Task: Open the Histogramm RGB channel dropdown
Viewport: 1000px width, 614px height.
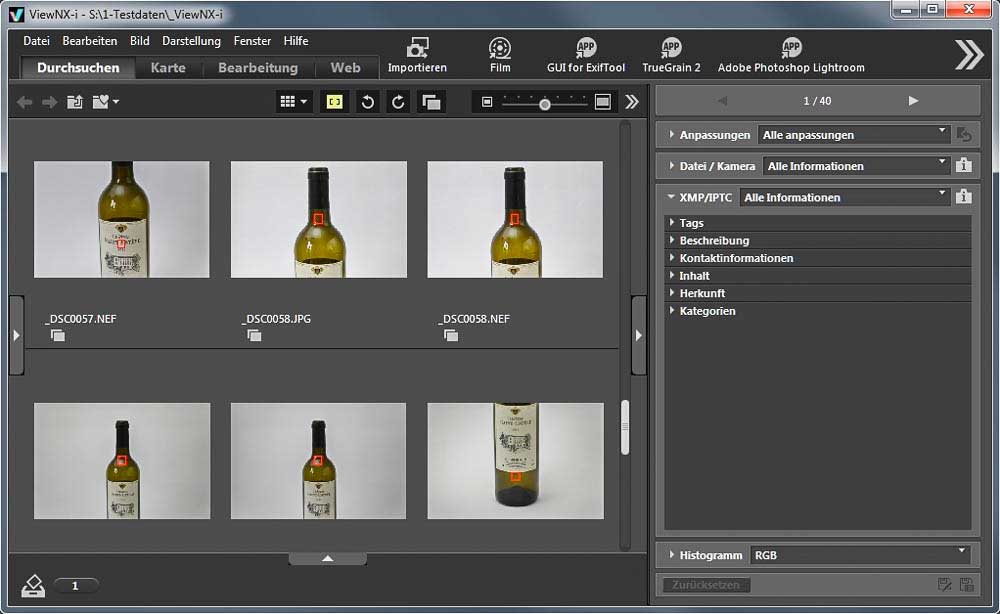Action: coord(860,554)
